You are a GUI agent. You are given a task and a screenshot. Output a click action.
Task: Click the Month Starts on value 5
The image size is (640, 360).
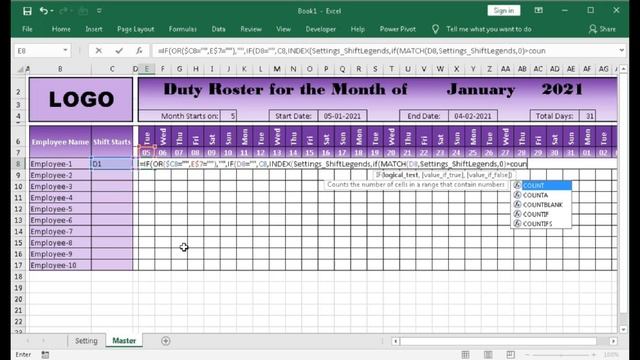[x=228, y=116]
